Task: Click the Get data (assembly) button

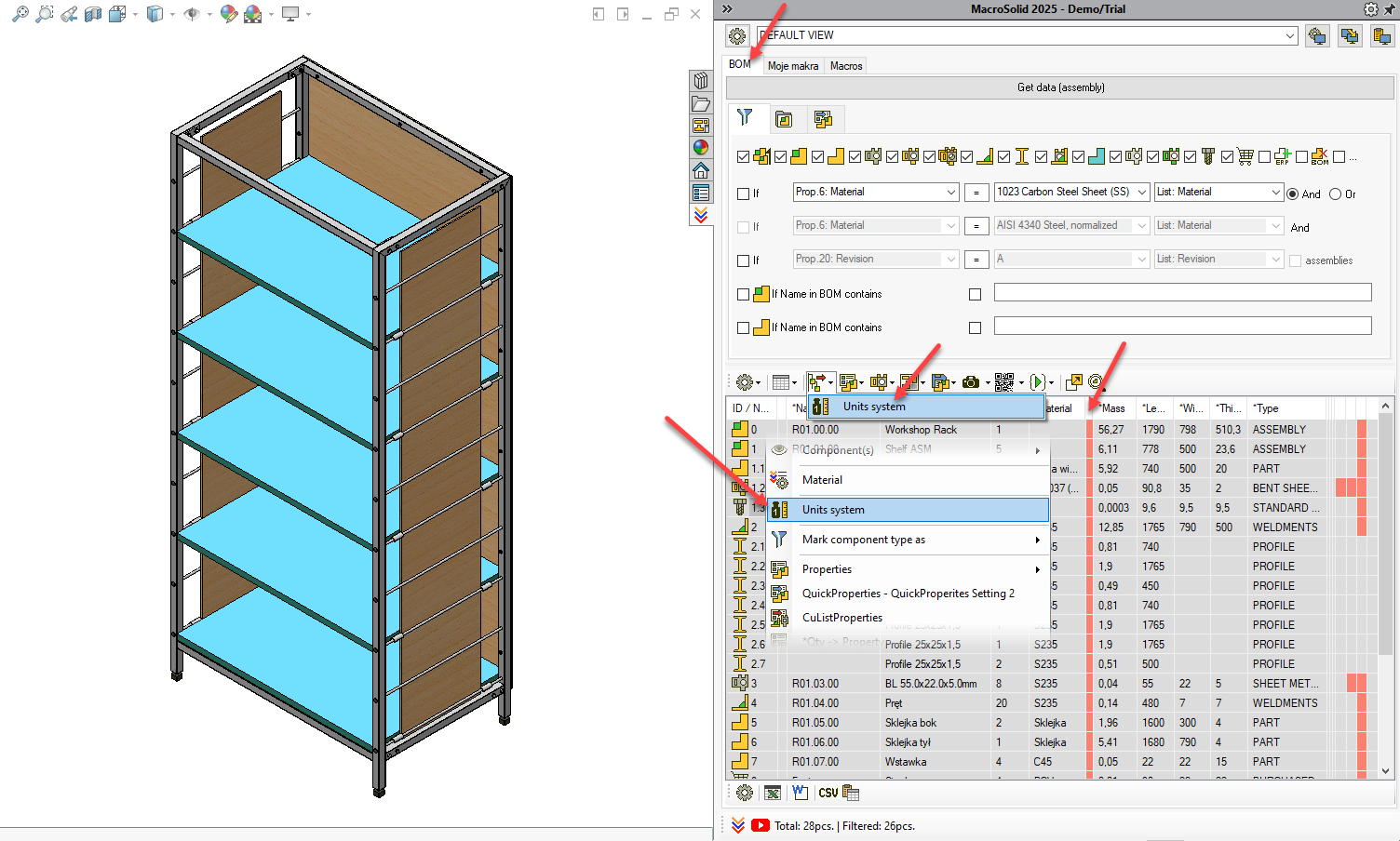Action: 1060,87
